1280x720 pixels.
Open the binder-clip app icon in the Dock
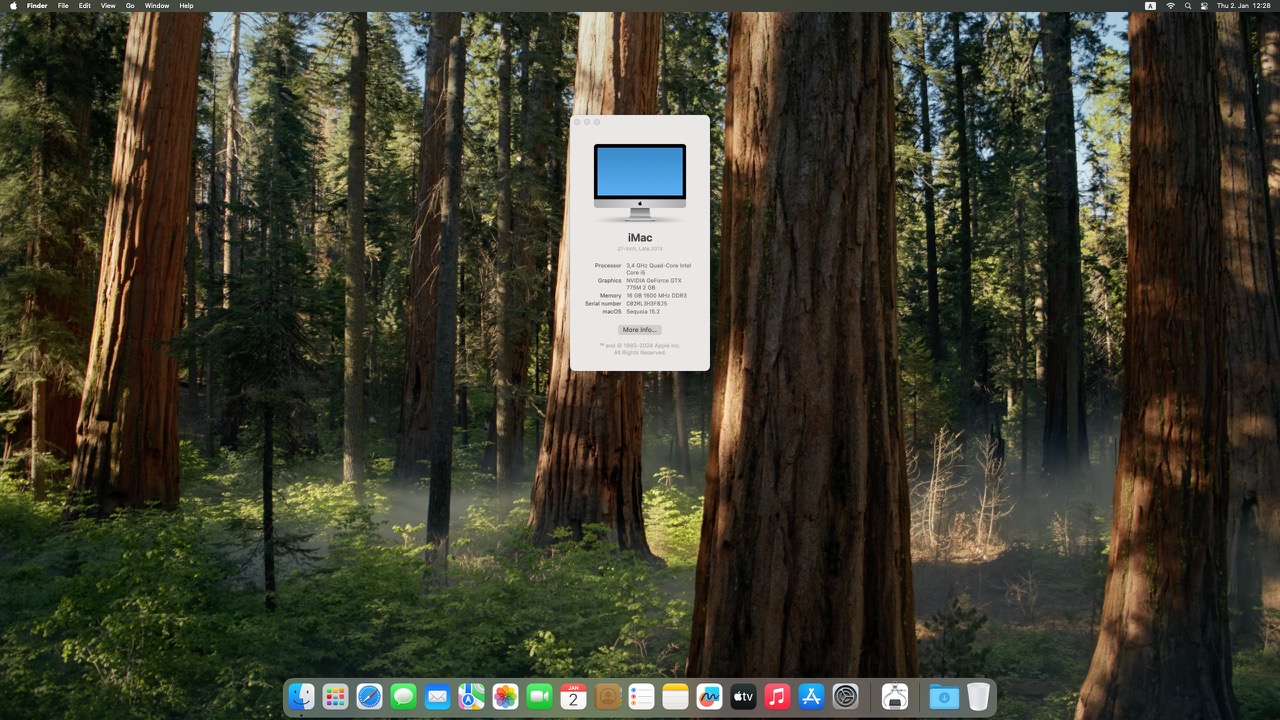895,697
